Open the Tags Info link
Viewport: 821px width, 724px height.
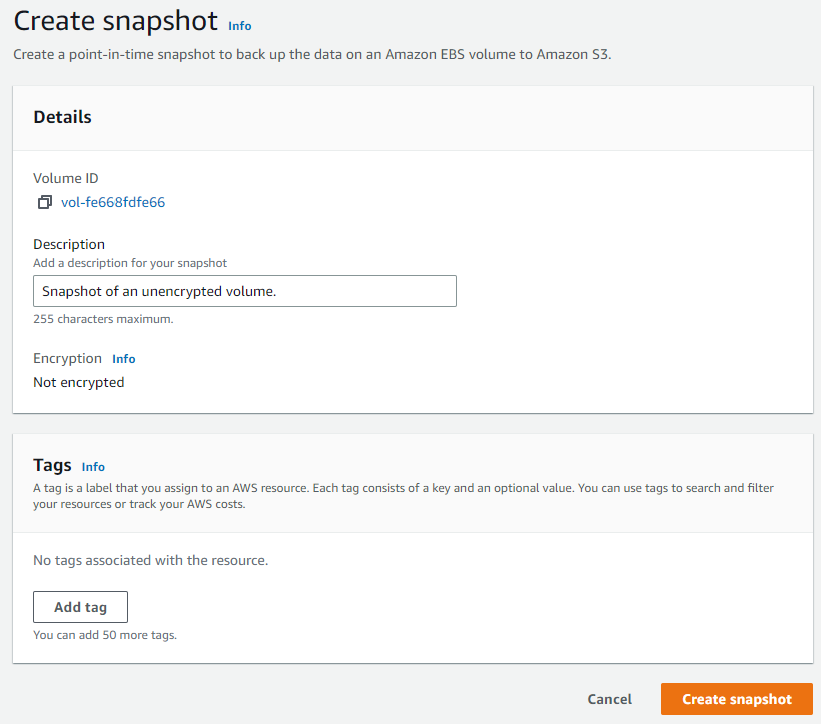[x=93, y=466]
